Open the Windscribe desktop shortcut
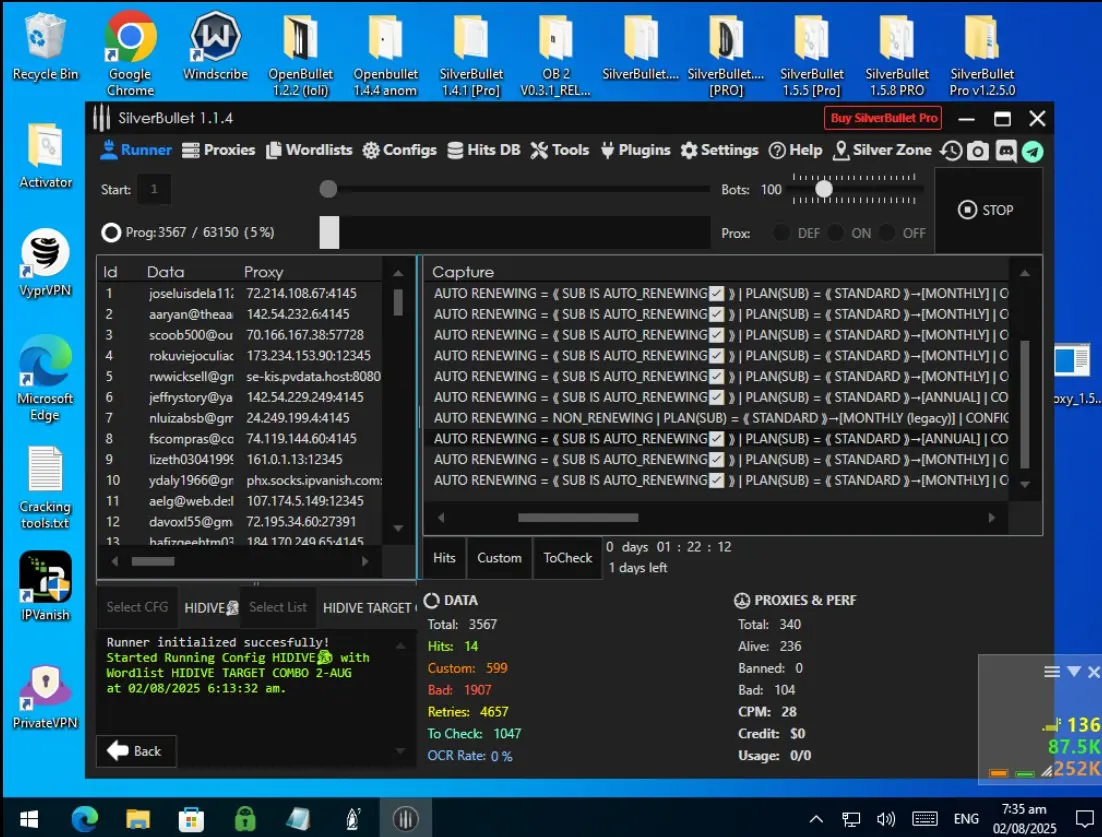 tap(215, 46)
